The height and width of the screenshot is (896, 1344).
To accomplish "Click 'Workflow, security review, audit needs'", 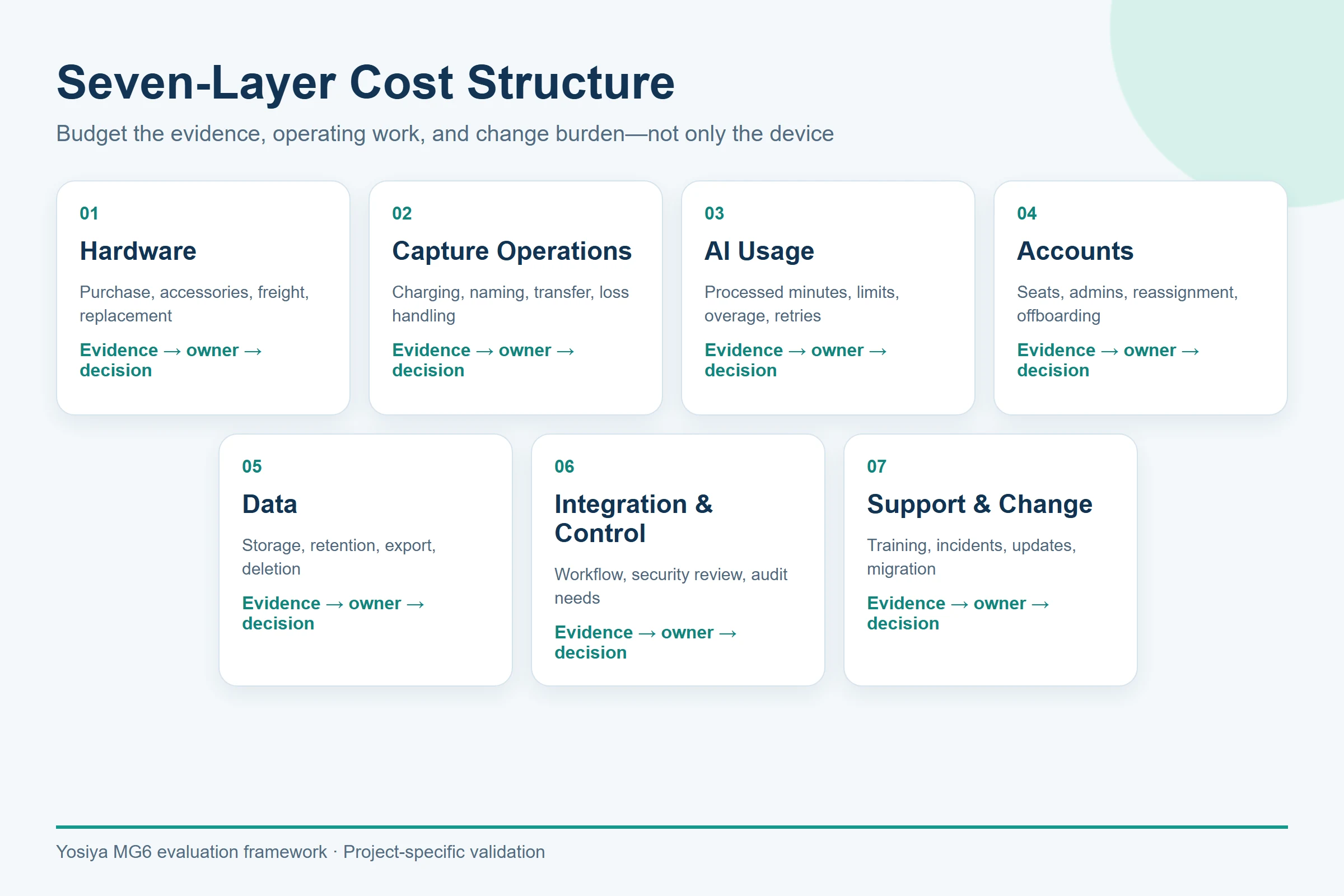I will (671, 586).
